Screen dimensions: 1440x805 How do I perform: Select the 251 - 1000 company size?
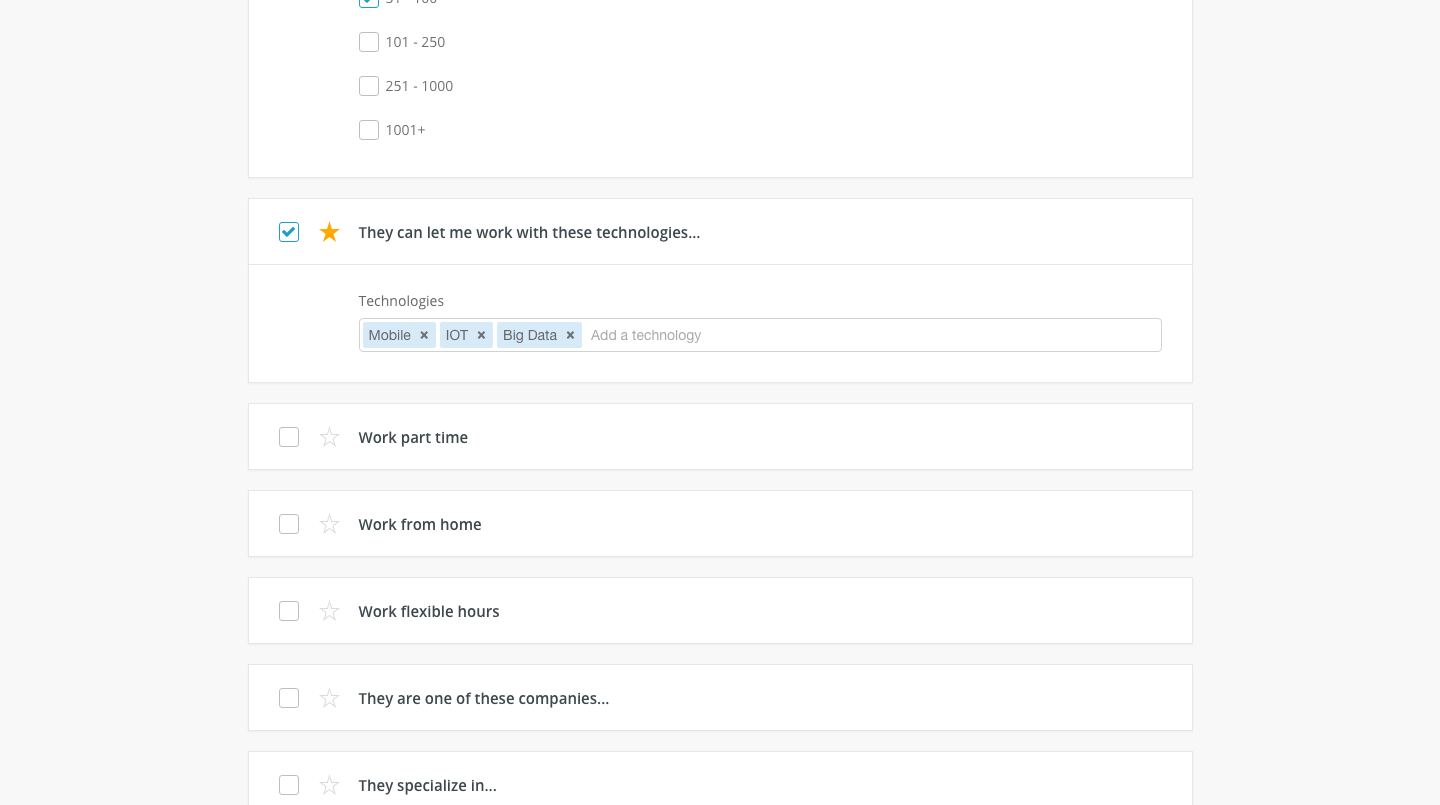(x=369, y=86)
